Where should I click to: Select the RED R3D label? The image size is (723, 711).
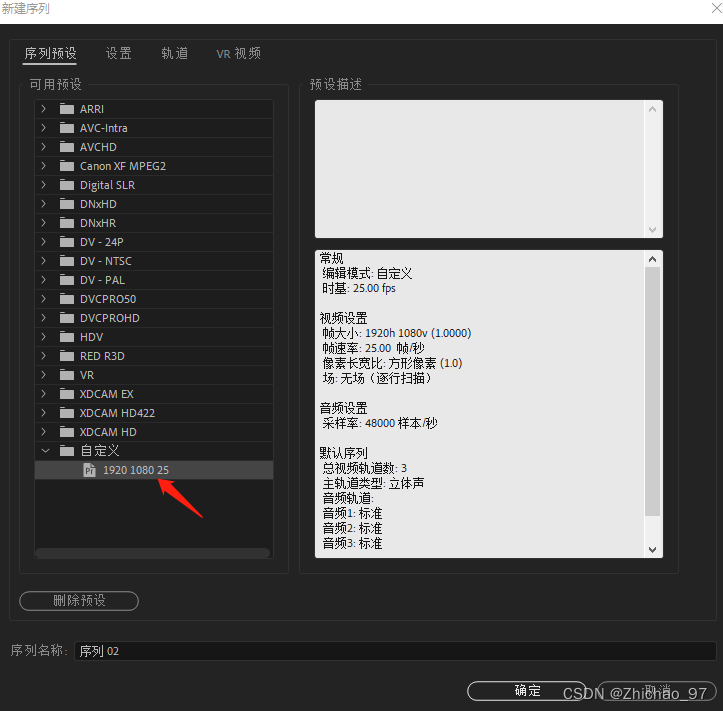click(102, 356)
